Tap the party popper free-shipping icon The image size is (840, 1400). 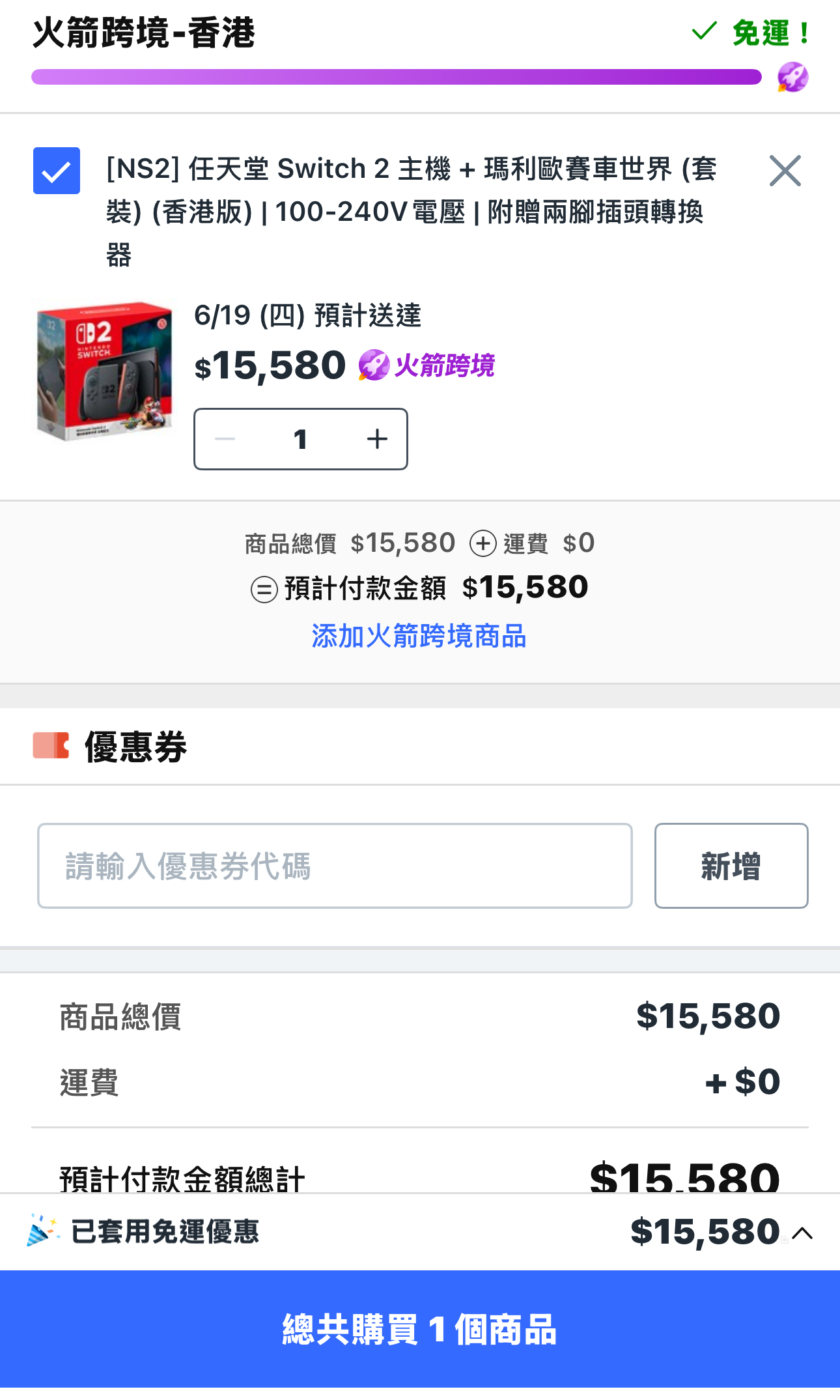43,1231
